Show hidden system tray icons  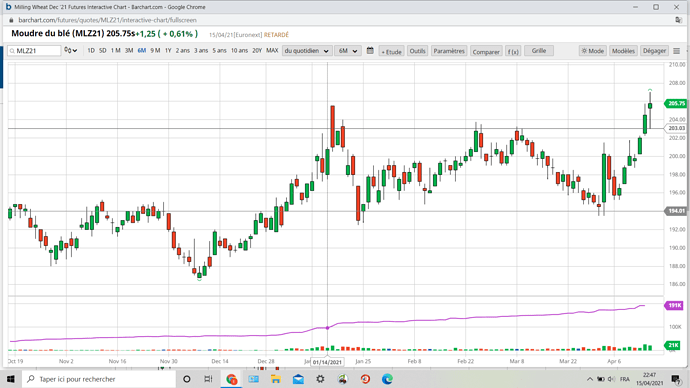click(590, 379)
